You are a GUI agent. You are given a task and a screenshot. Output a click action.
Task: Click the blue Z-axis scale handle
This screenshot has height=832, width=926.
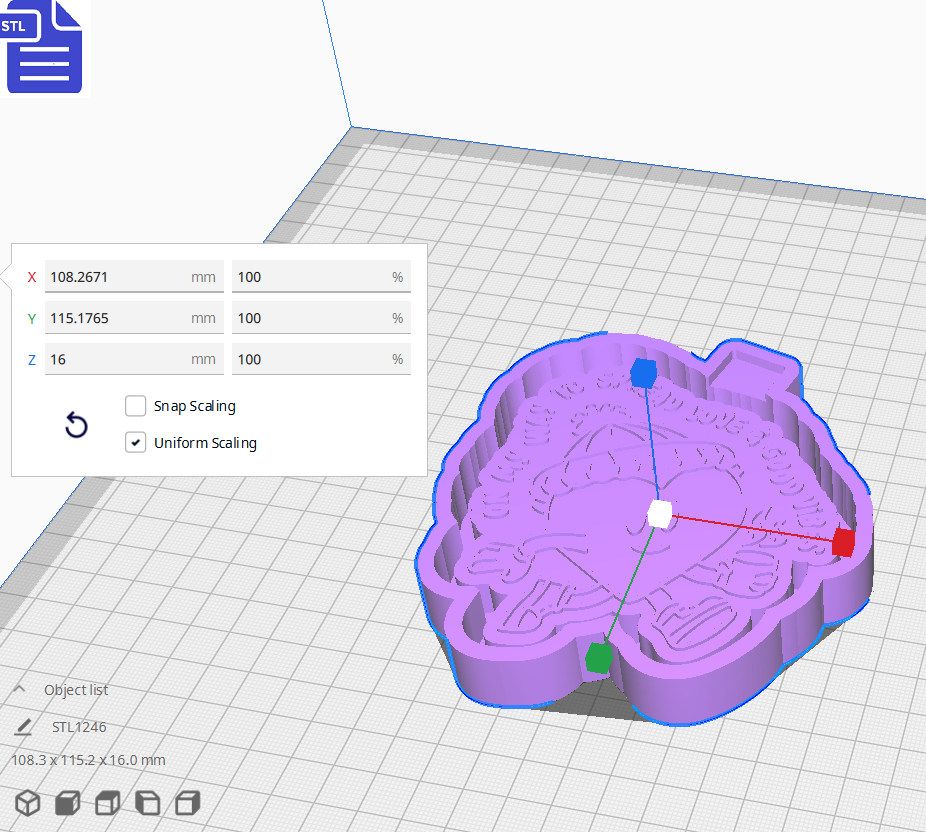643,372
